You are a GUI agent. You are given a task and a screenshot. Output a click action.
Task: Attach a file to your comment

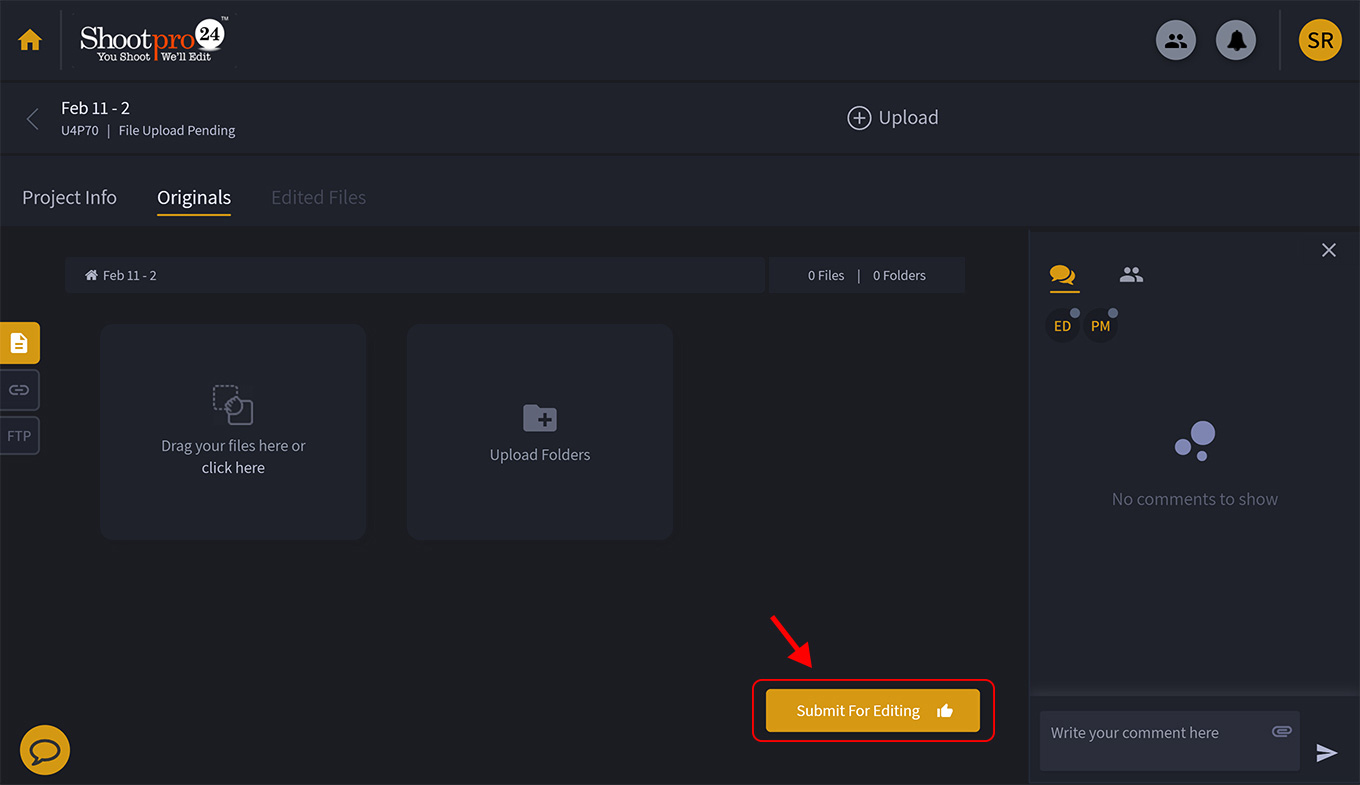[1282, 731]
